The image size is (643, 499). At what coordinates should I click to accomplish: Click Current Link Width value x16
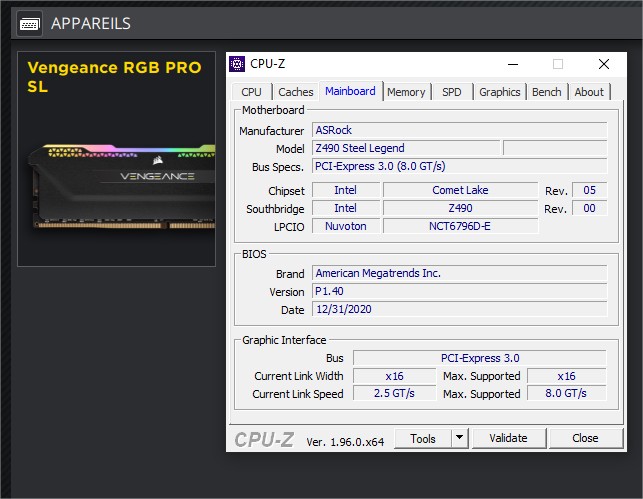click(394, 376)
